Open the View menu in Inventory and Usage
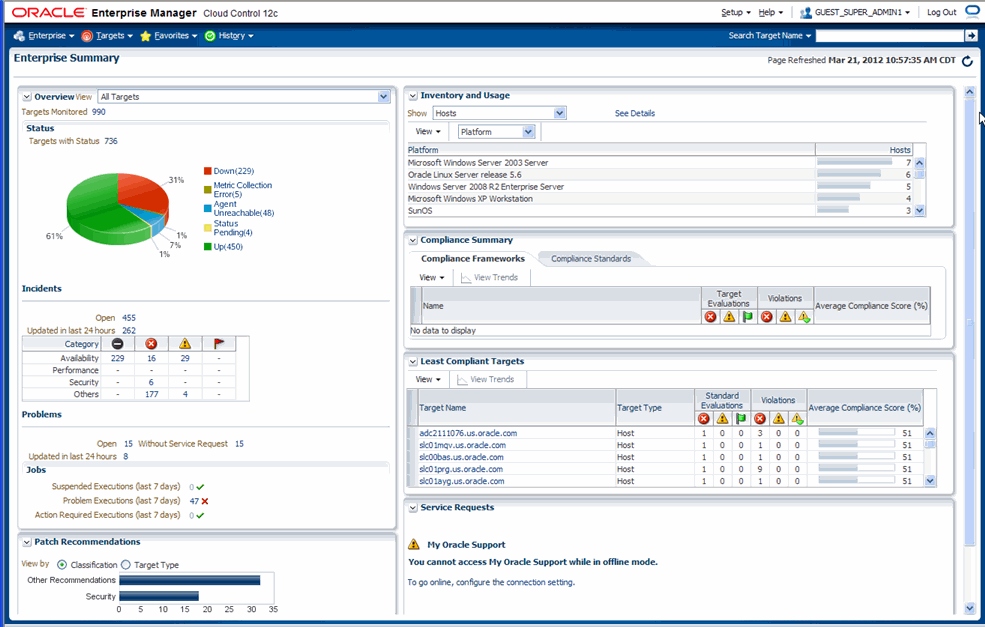This screenshot has width=985, height=627. (428, 132)
